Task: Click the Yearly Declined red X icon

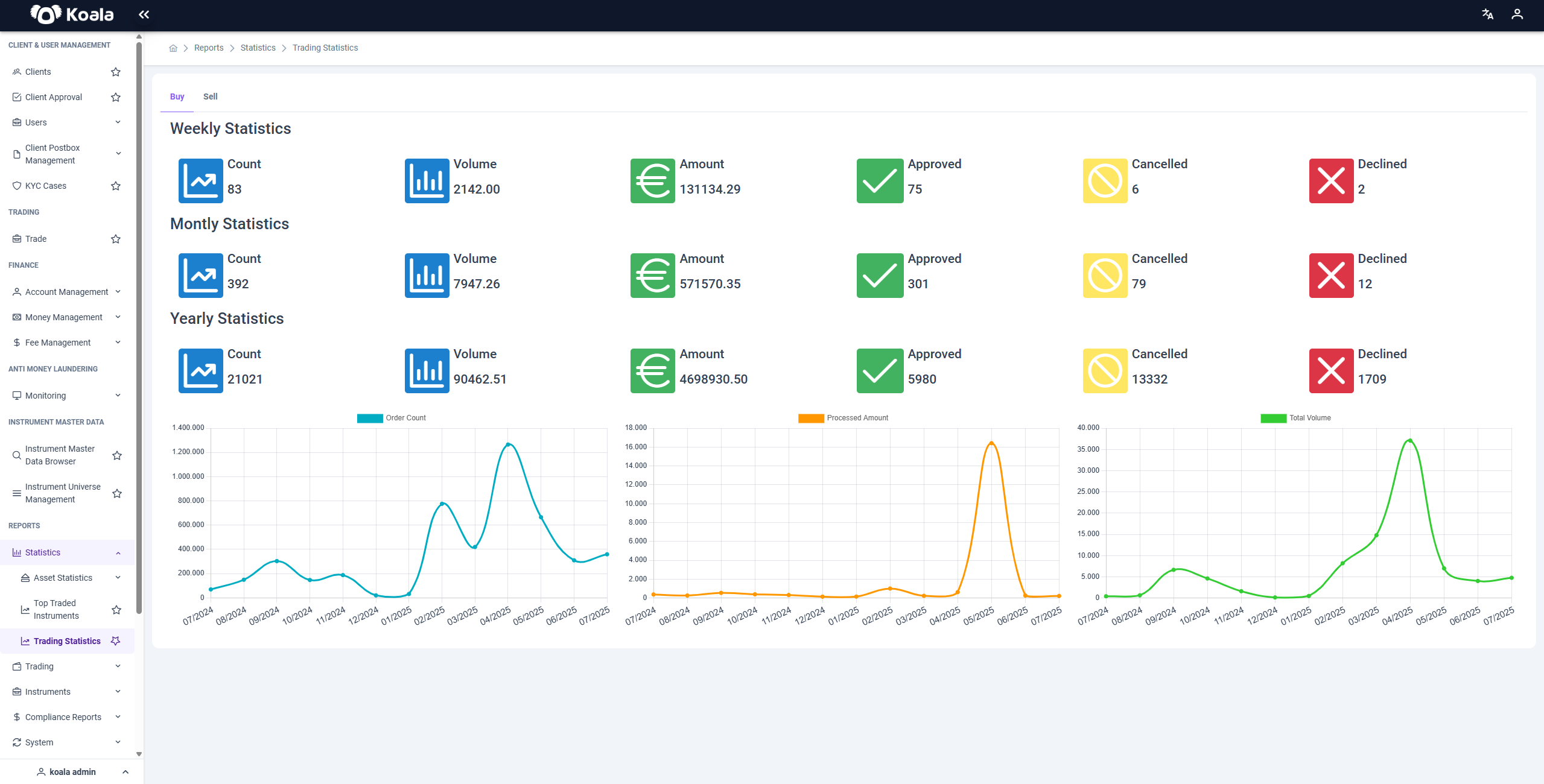Action: click(1331, 371)
